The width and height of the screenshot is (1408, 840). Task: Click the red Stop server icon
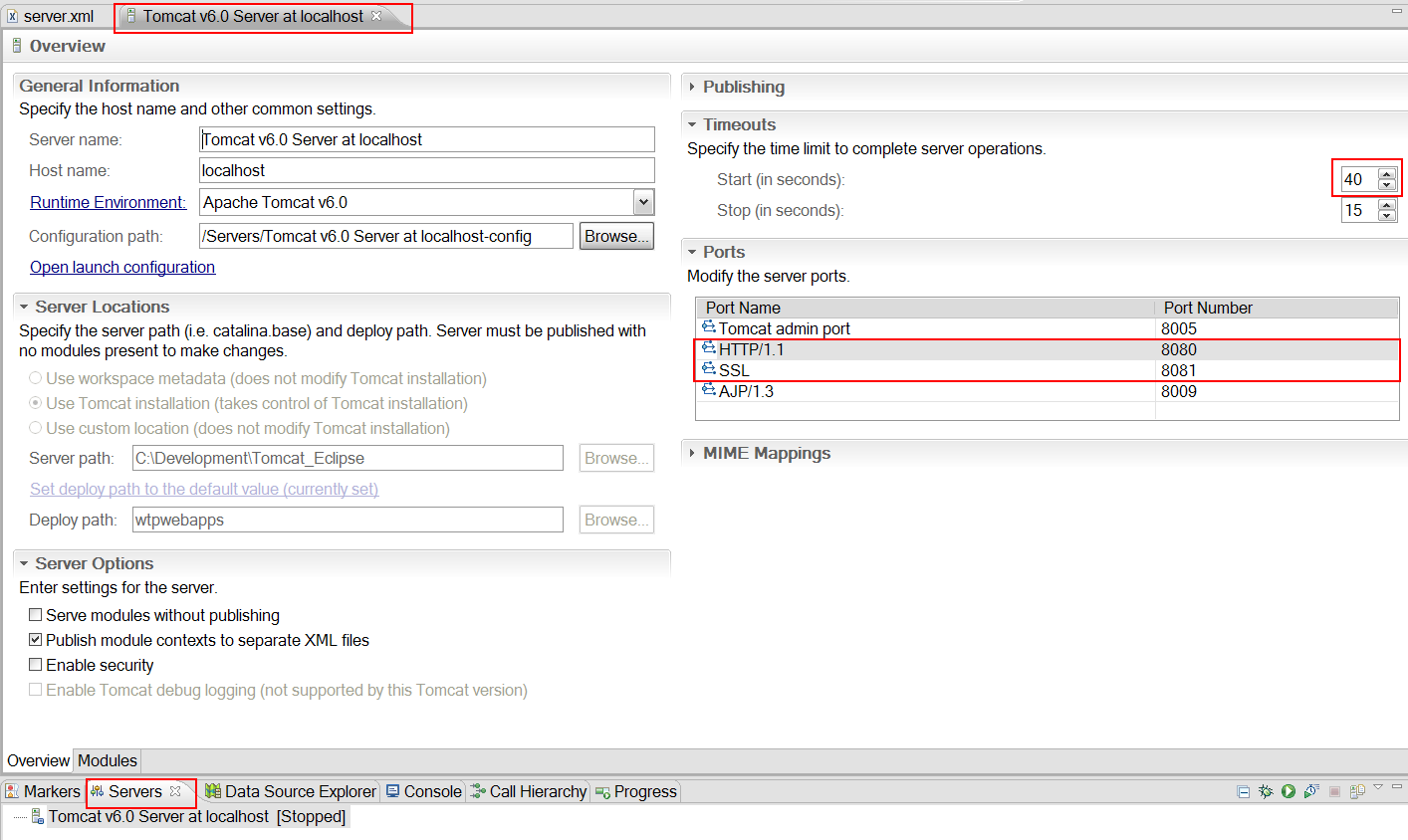click(1335, 791)
